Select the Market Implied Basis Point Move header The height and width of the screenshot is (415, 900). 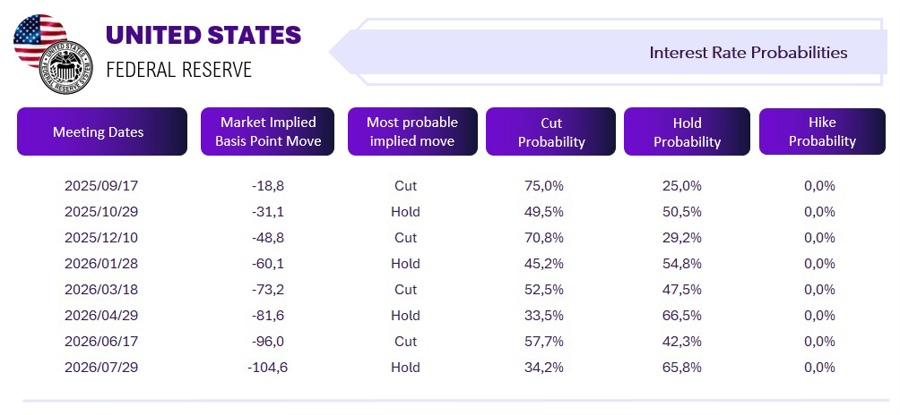(x=267, y=131)
